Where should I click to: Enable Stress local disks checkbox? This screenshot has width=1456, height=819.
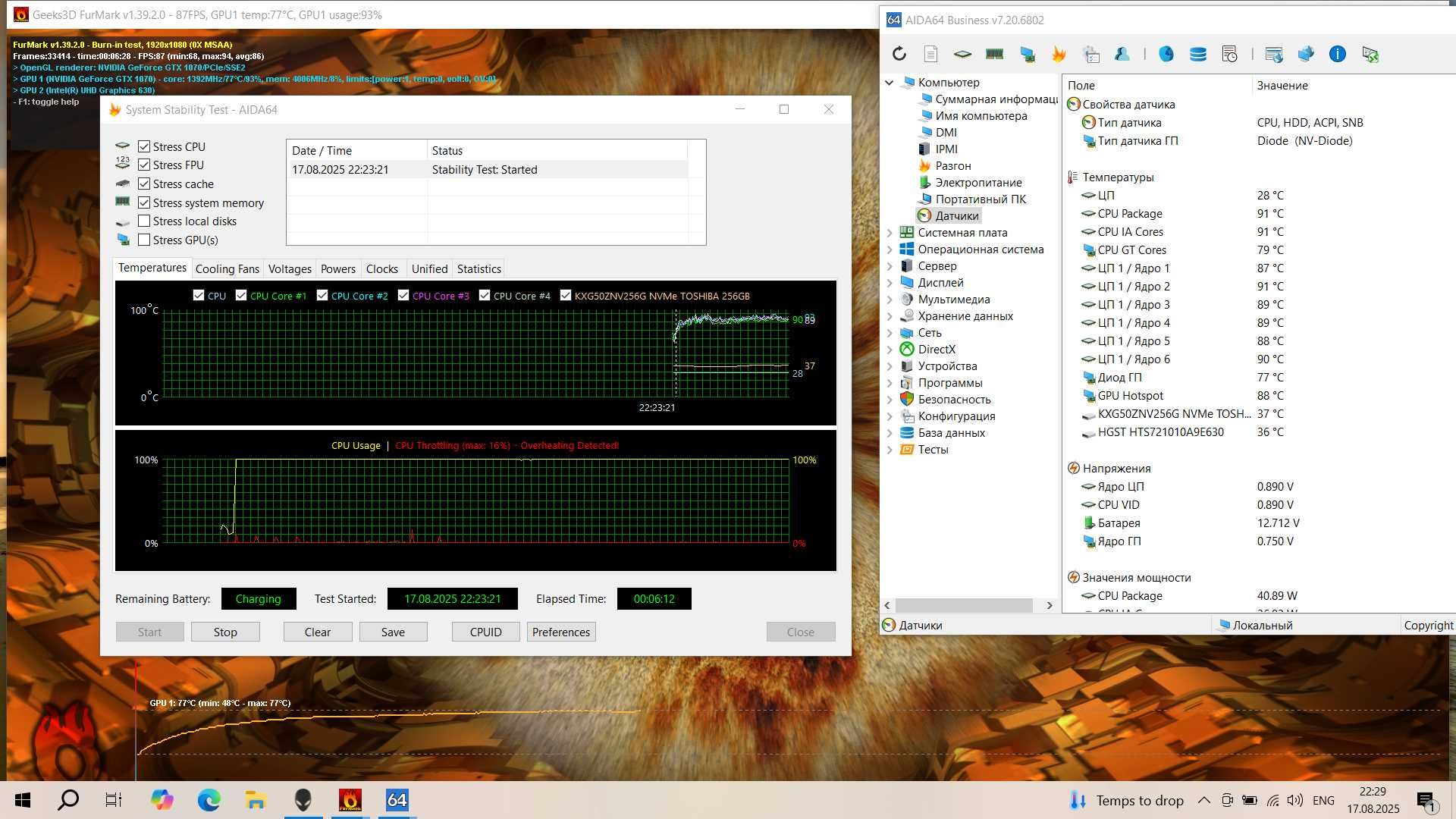click(144, 221)
